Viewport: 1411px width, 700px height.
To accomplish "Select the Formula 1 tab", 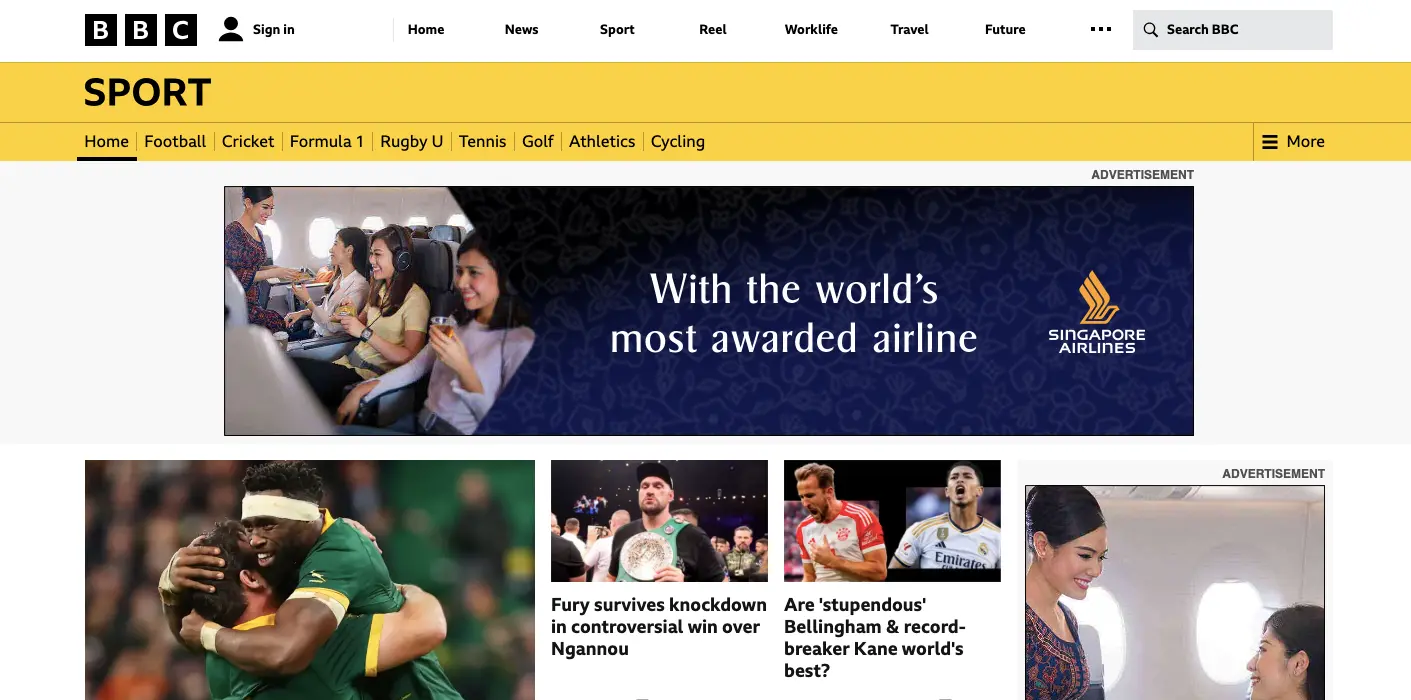I will [x=327, y=142].
